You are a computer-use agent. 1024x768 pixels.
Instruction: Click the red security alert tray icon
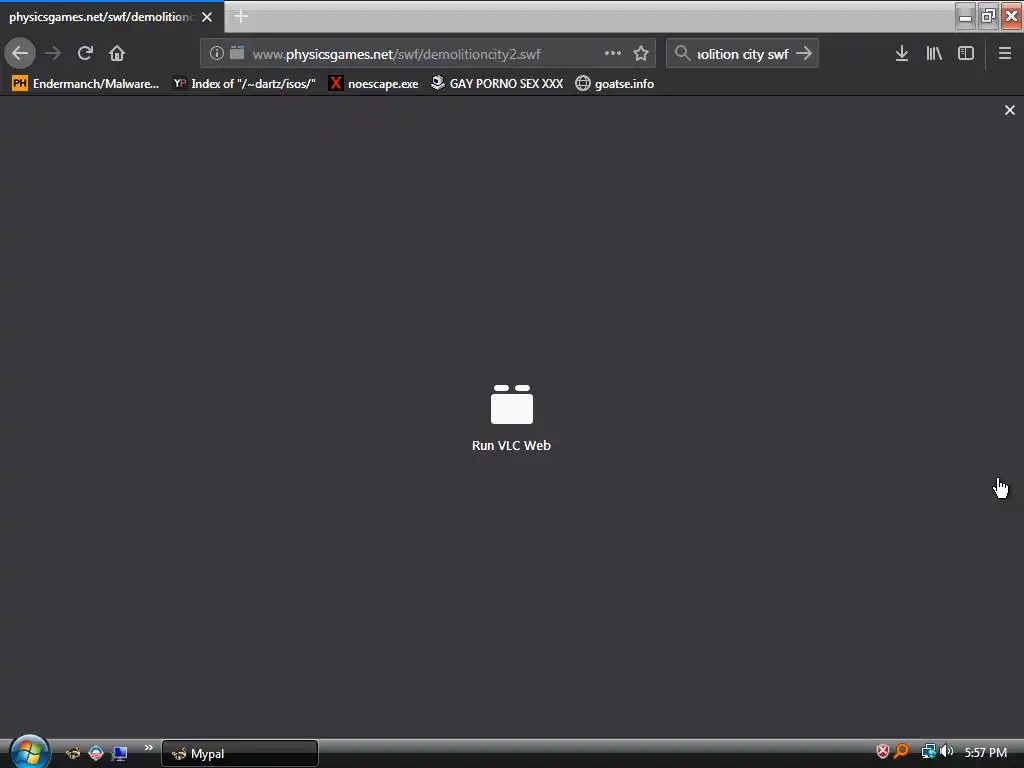click(x=883, y=752)
